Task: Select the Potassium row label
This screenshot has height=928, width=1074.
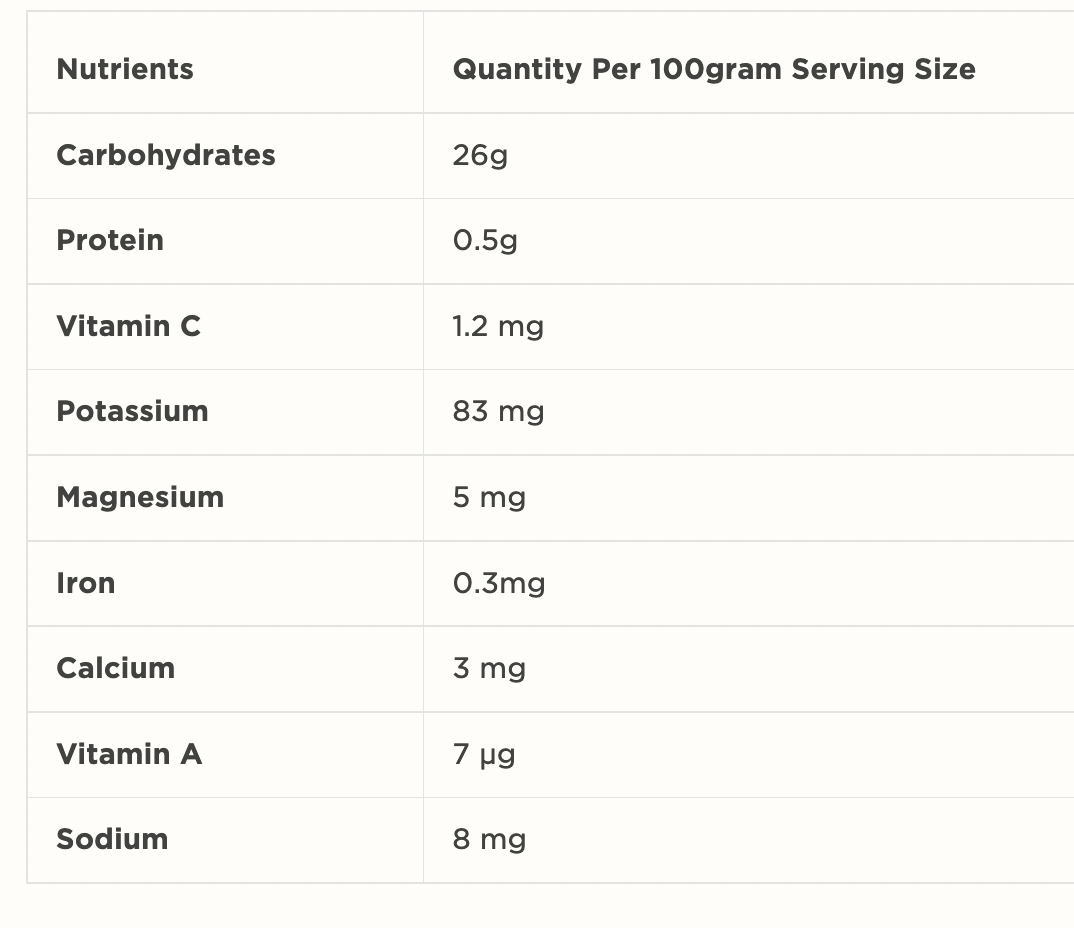Action: tap(132, 411)
